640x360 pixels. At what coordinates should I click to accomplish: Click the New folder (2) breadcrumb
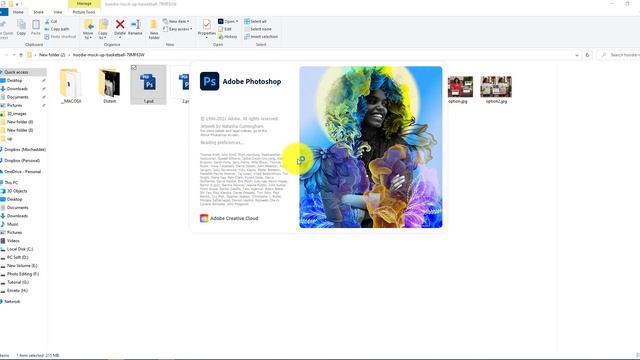[52, 55]
